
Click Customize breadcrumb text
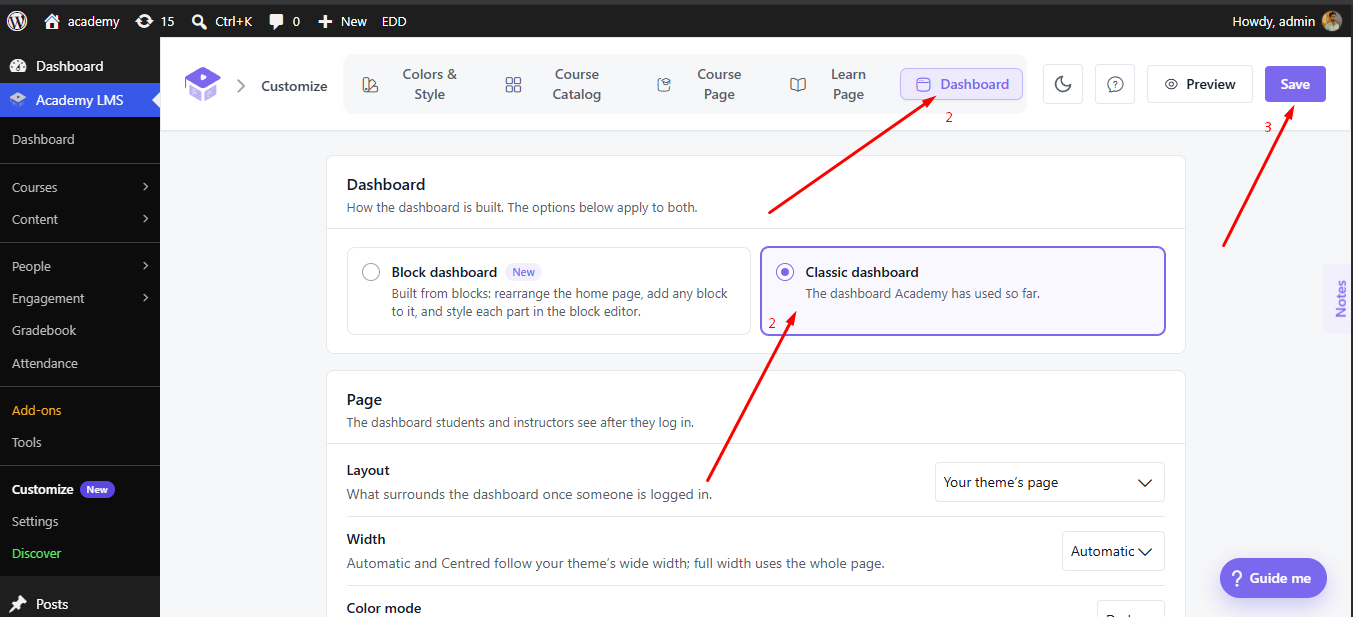[x=294, y=86]
